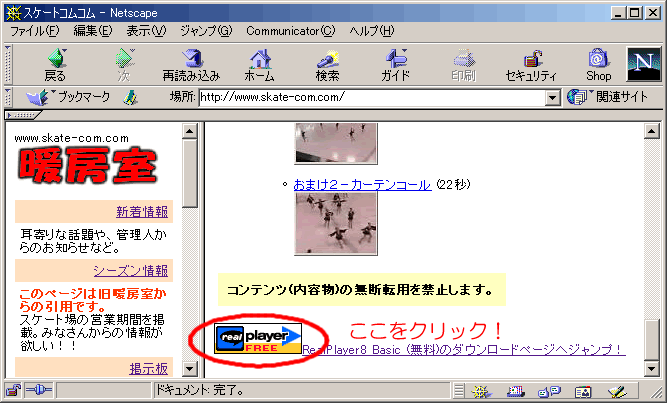Image resolution: width=667 pixels, height=403 pixels.
Task: Open Address Book from the component bar
Action: pyautogui.click(x=583, y=391)
